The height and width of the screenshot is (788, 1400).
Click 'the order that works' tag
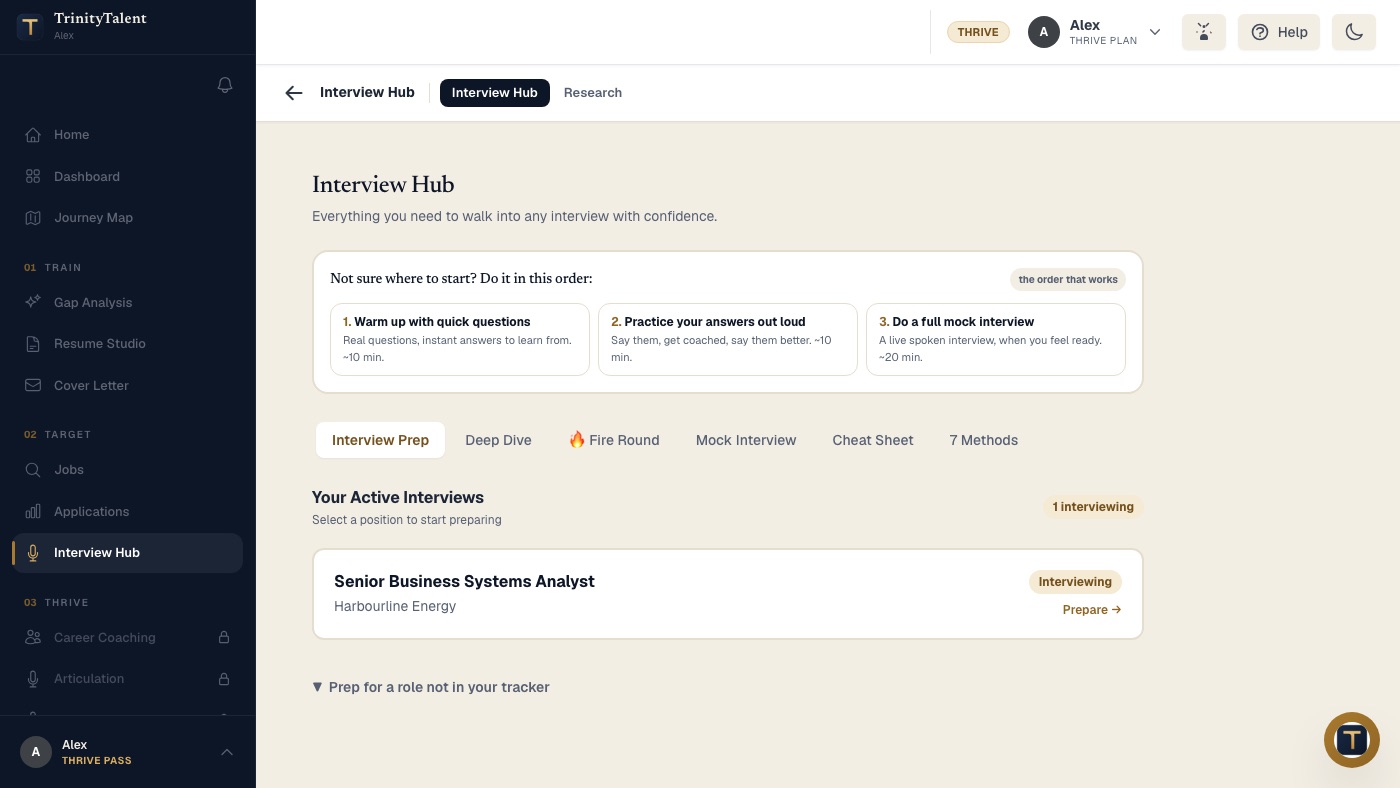click(x=1068, y=280)
